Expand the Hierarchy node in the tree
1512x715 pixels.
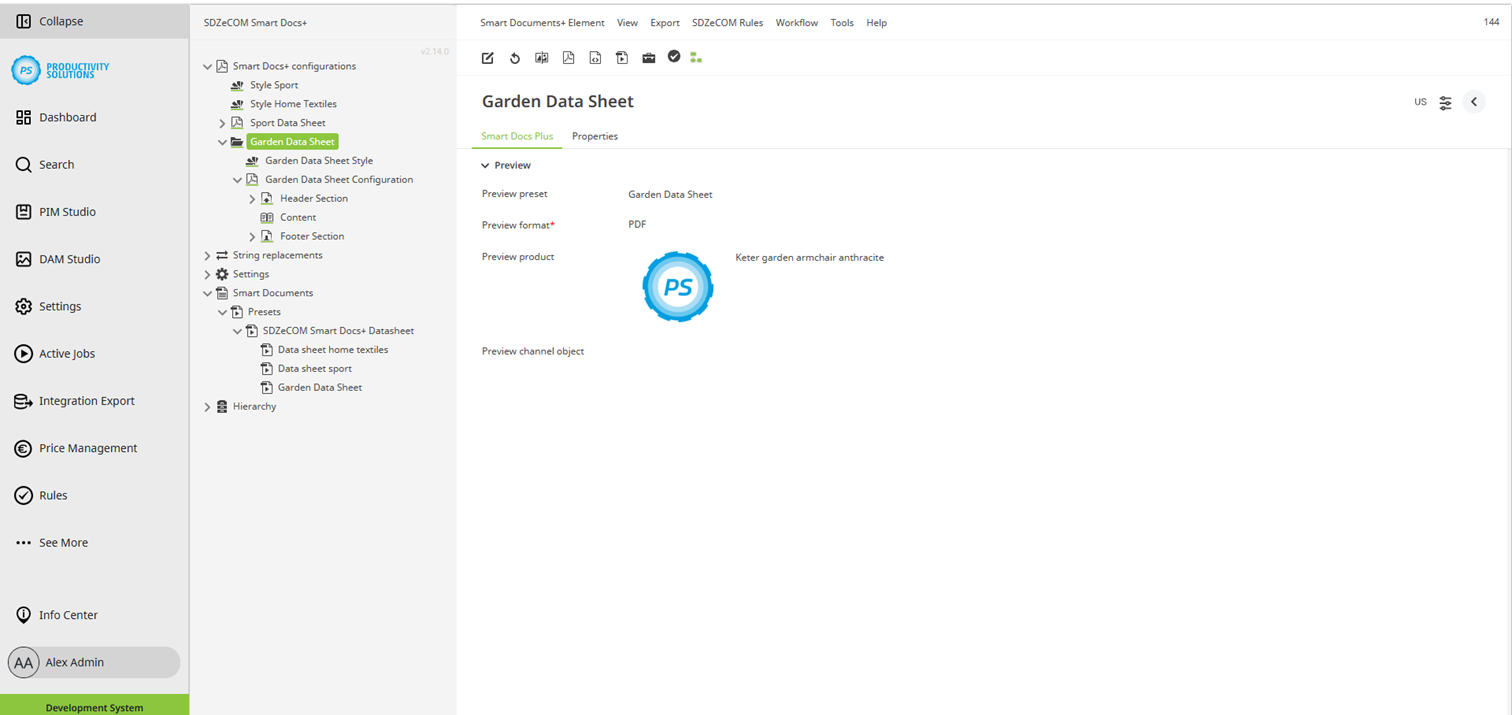pos(207,406)
